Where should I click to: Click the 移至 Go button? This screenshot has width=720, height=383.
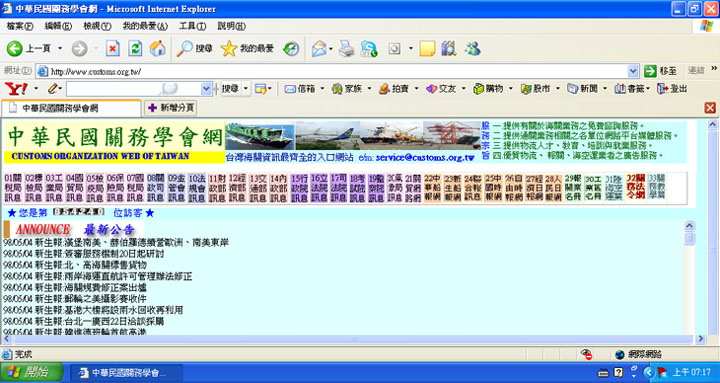(x=660, y=71)
